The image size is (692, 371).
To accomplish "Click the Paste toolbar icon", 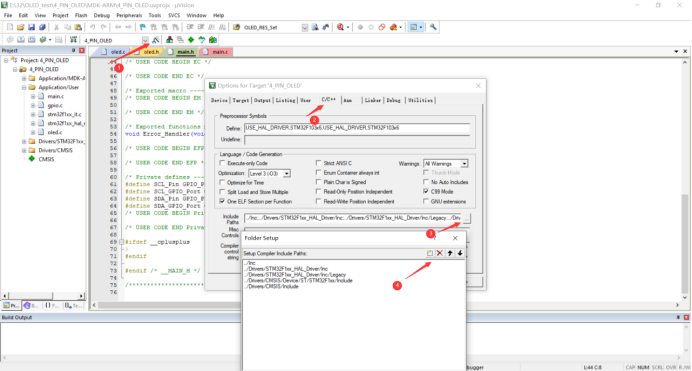I will coord(78,27).
